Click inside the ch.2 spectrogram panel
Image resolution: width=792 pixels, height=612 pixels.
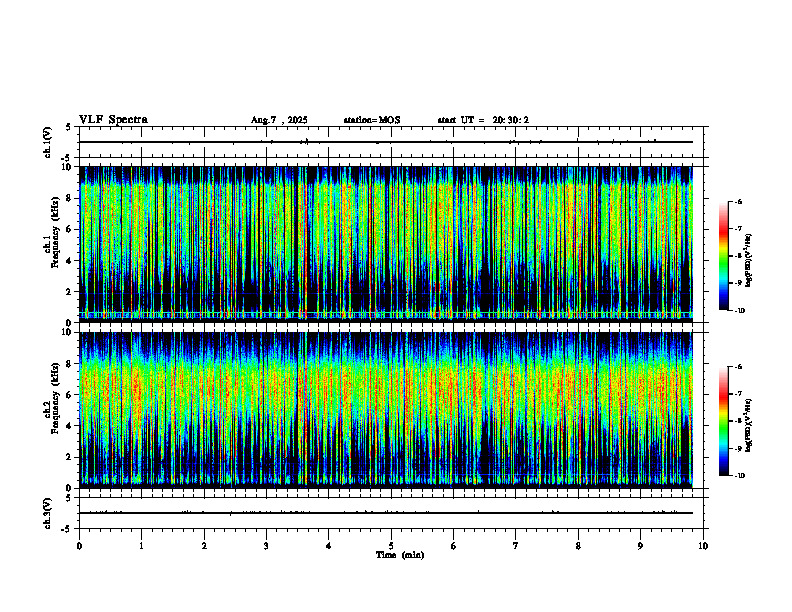[386, 410]
